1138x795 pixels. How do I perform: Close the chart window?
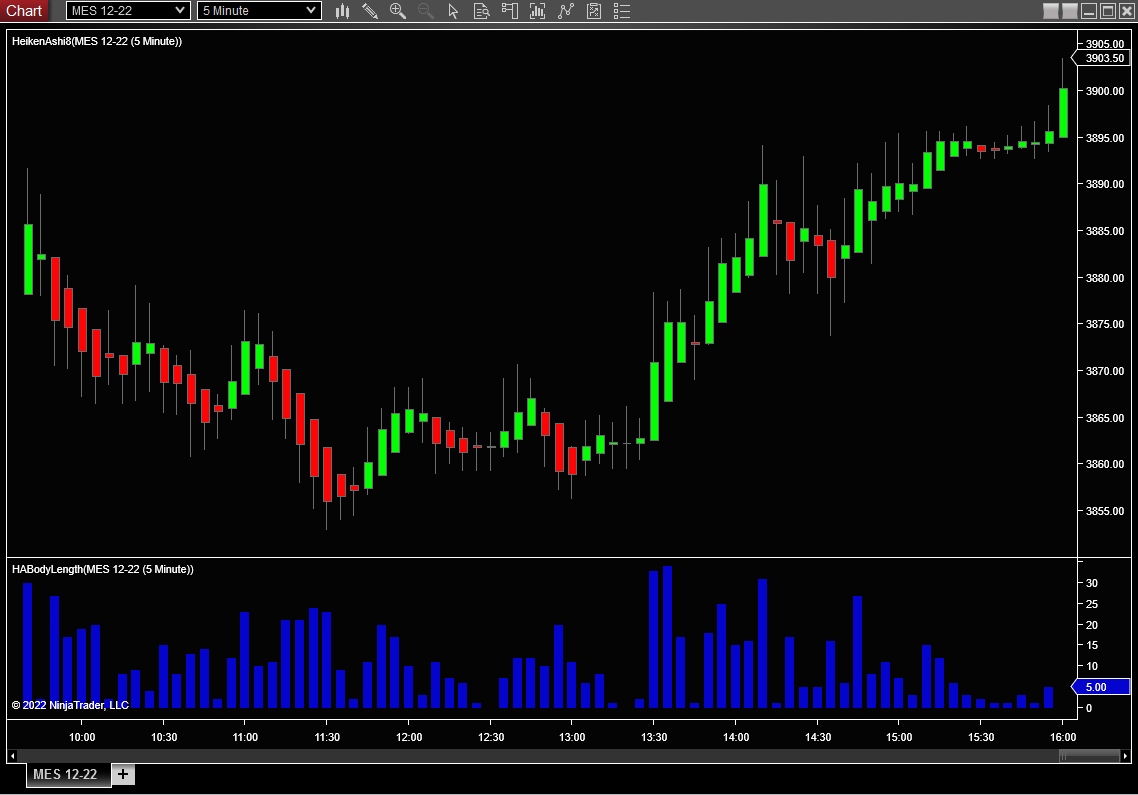(1126, 11)
